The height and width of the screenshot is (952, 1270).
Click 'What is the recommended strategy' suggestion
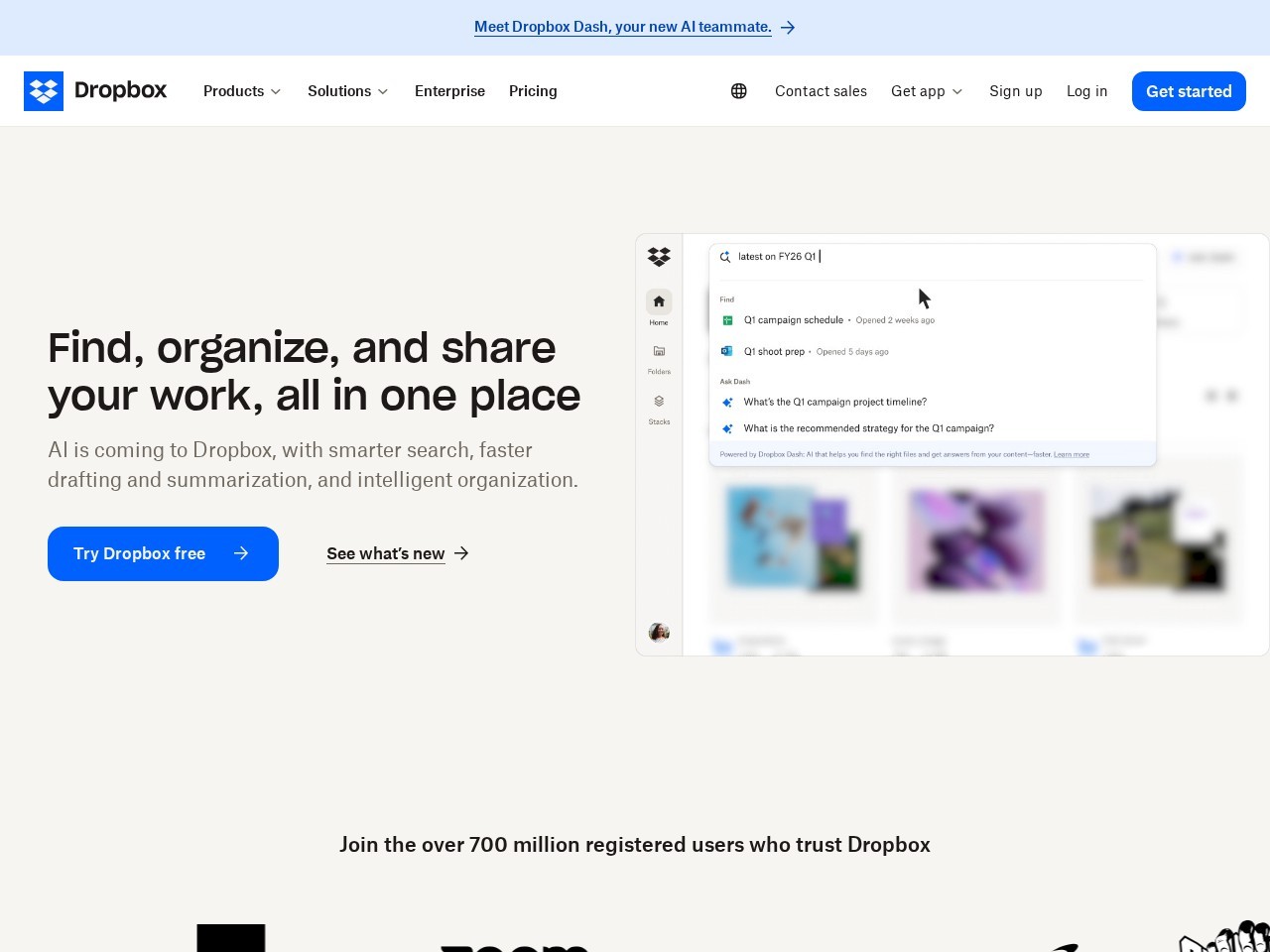click(868, 428)
